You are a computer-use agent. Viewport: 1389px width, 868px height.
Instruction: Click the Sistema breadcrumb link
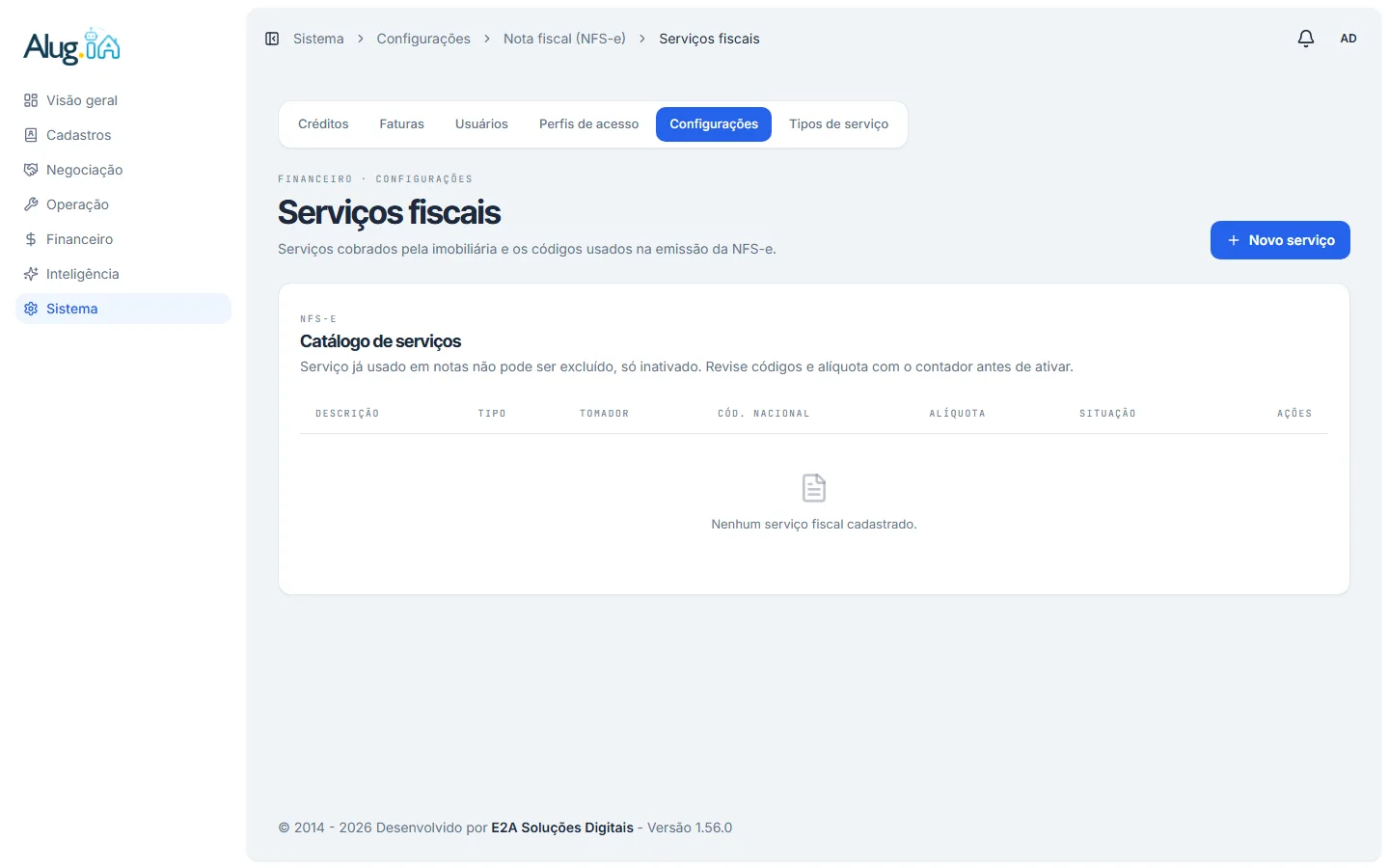point(318,39)
